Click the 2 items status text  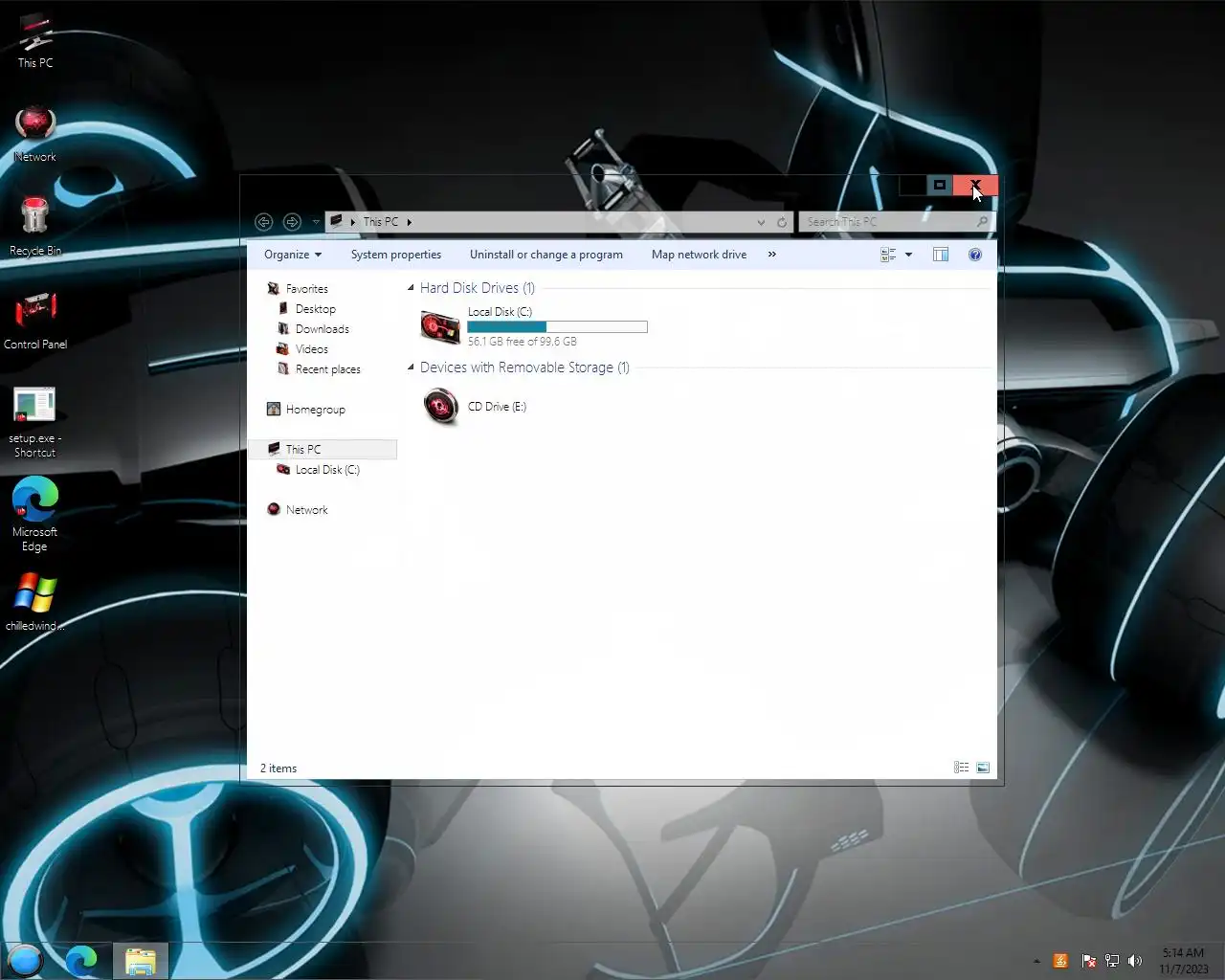point(278,768)
